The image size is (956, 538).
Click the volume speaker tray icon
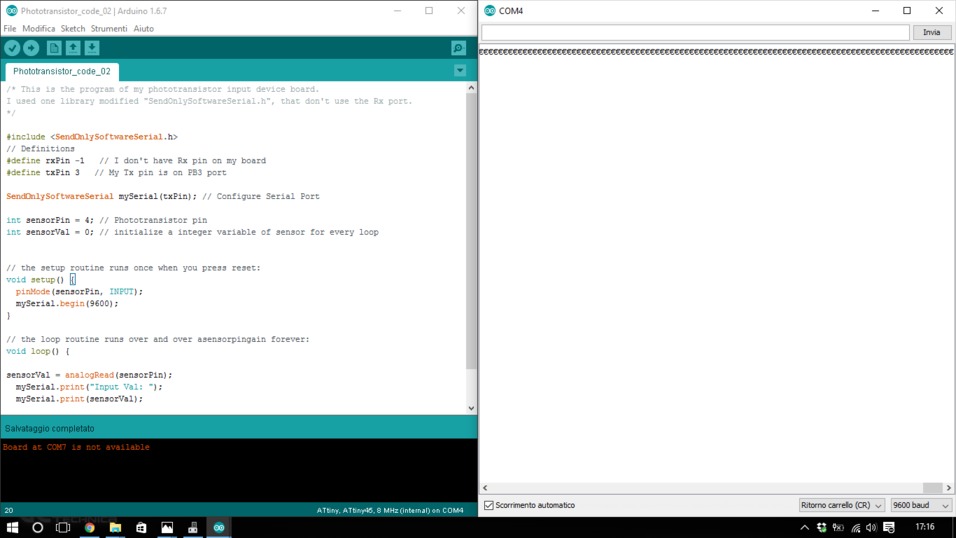coord(871,528)
